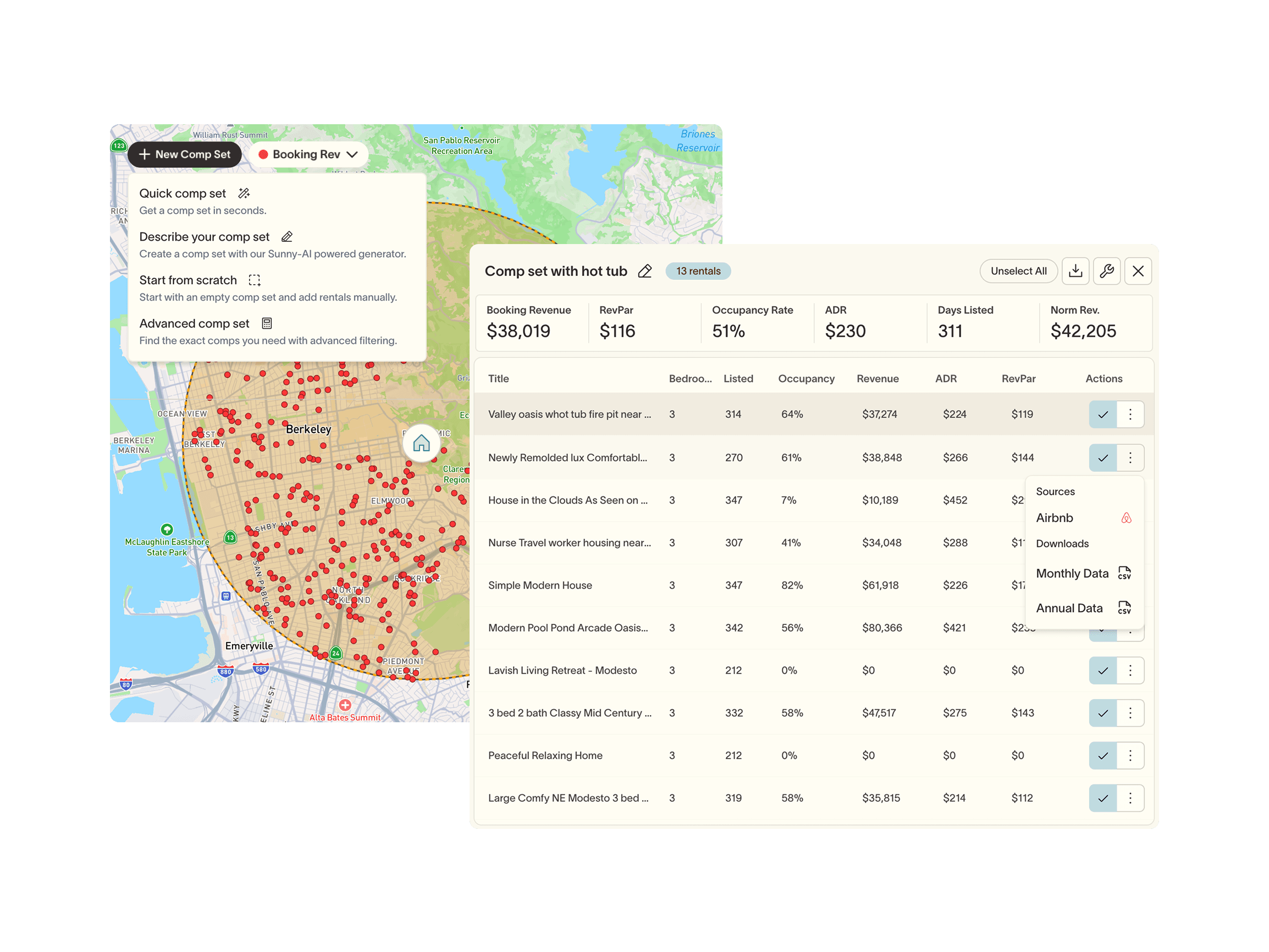Viewport: 1269px width, 952px height.
Task: Open three-dot menu for Newly Remolded row
Action: pyautogui.click(x=1130, y=458)
